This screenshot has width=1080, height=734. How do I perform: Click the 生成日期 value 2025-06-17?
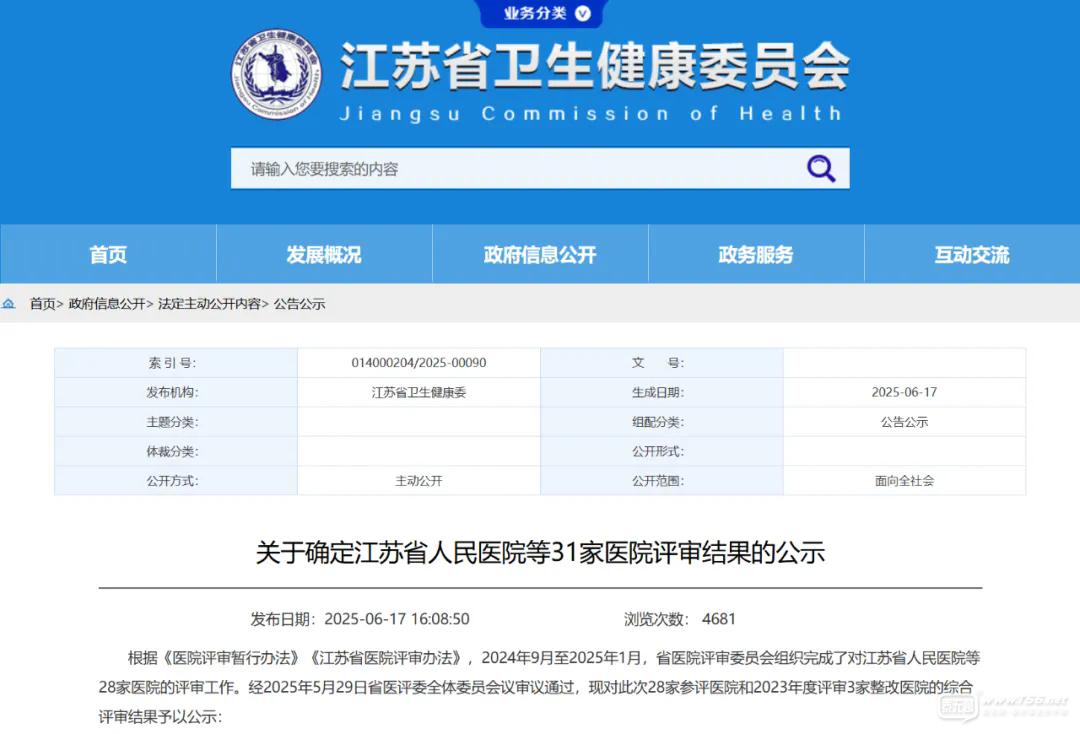tap(904, 393)
